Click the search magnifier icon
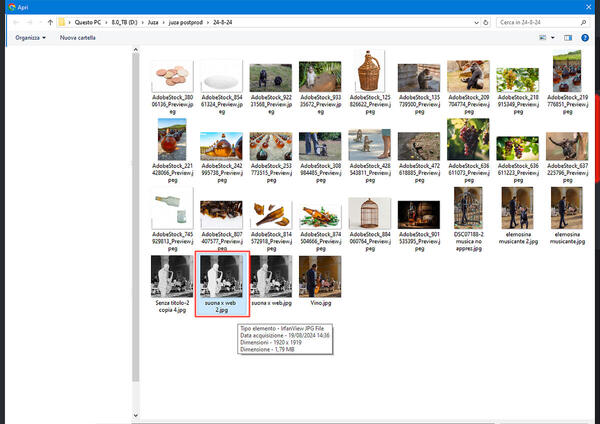Screen dimensions: 600x424 (584, 20)
